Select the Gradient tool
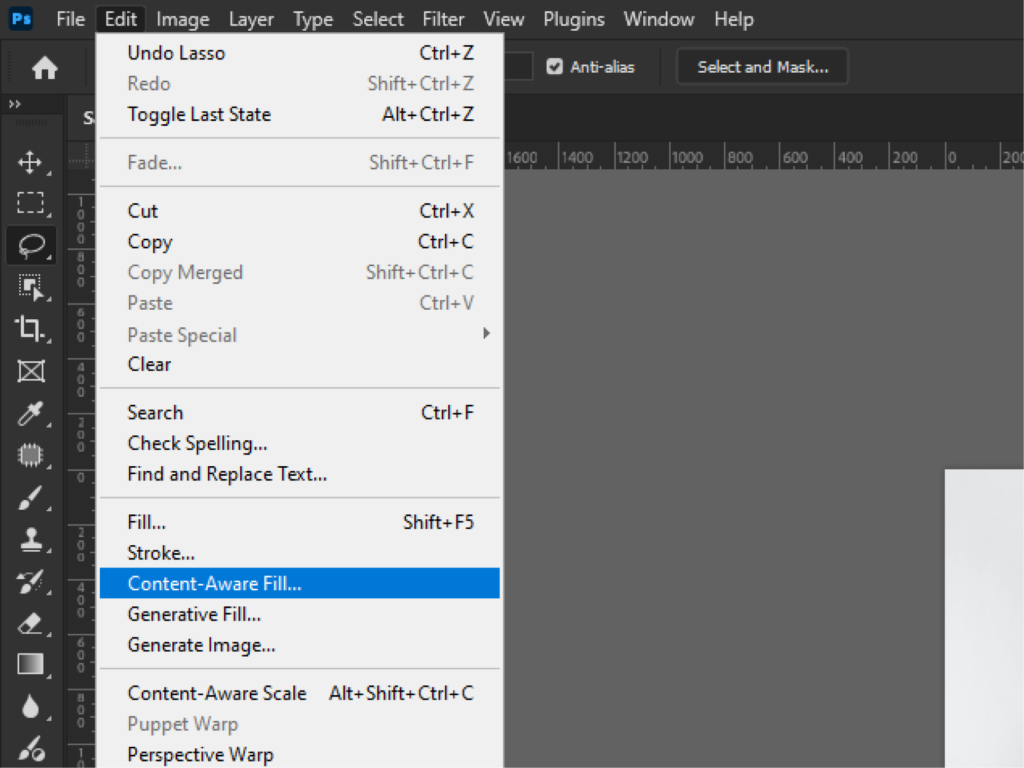This screenshot has height=768, width=1024. coord(31,664)
